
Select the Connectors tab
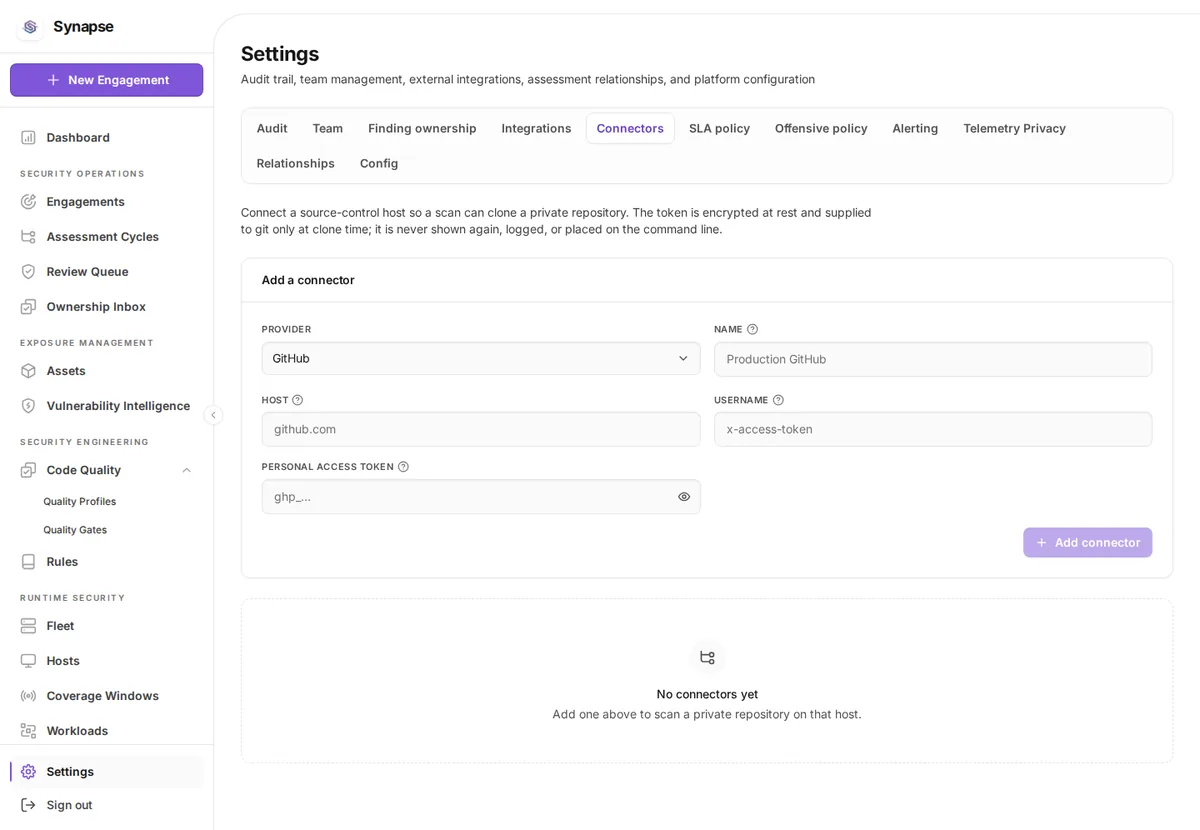point(630,128)
